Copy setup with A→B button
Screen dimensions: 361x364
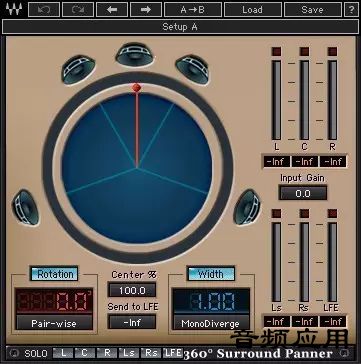point(193,10)
